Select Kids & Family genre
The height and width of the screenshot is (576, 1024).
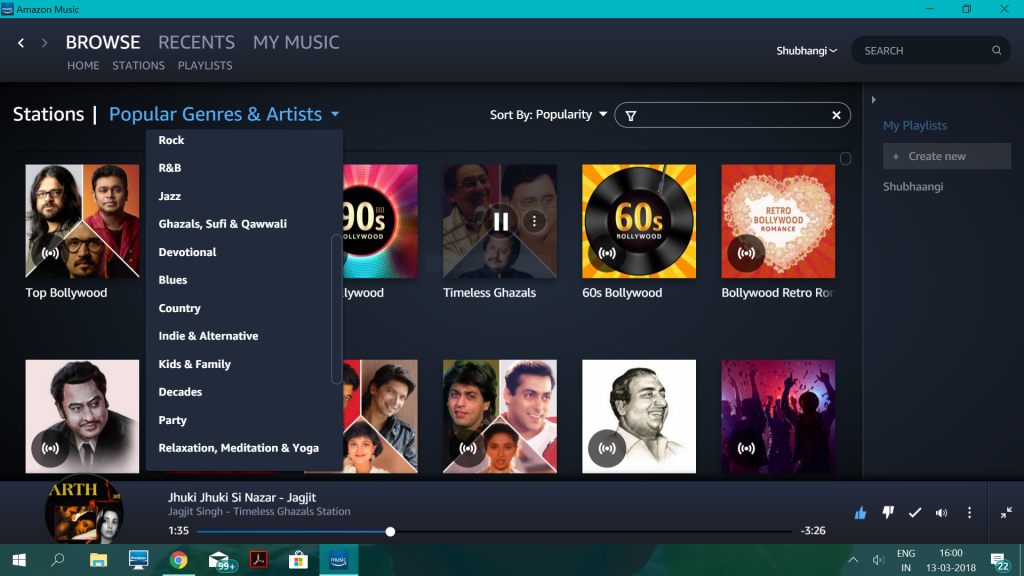pos(195,364)
